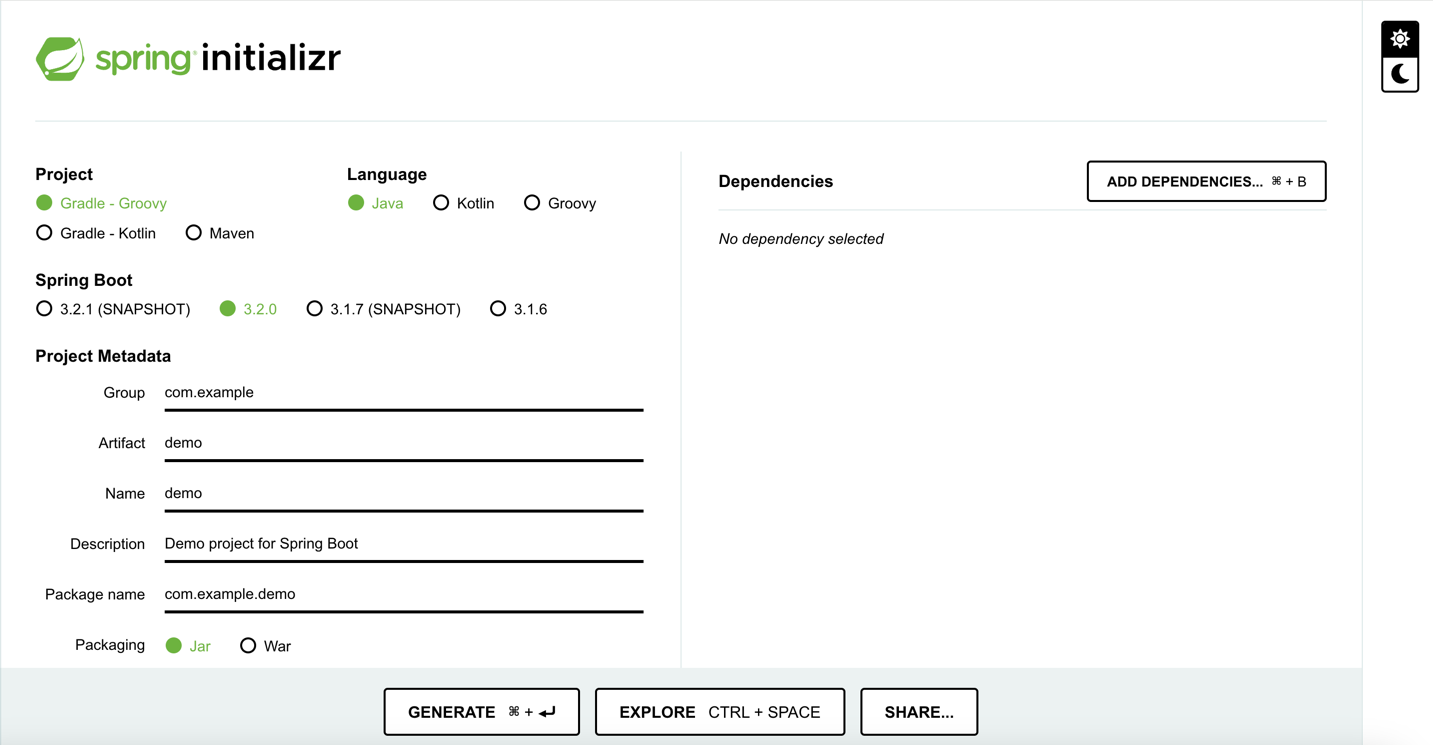Choose Java language
The image size is (1433, 745).
point(376,203)
